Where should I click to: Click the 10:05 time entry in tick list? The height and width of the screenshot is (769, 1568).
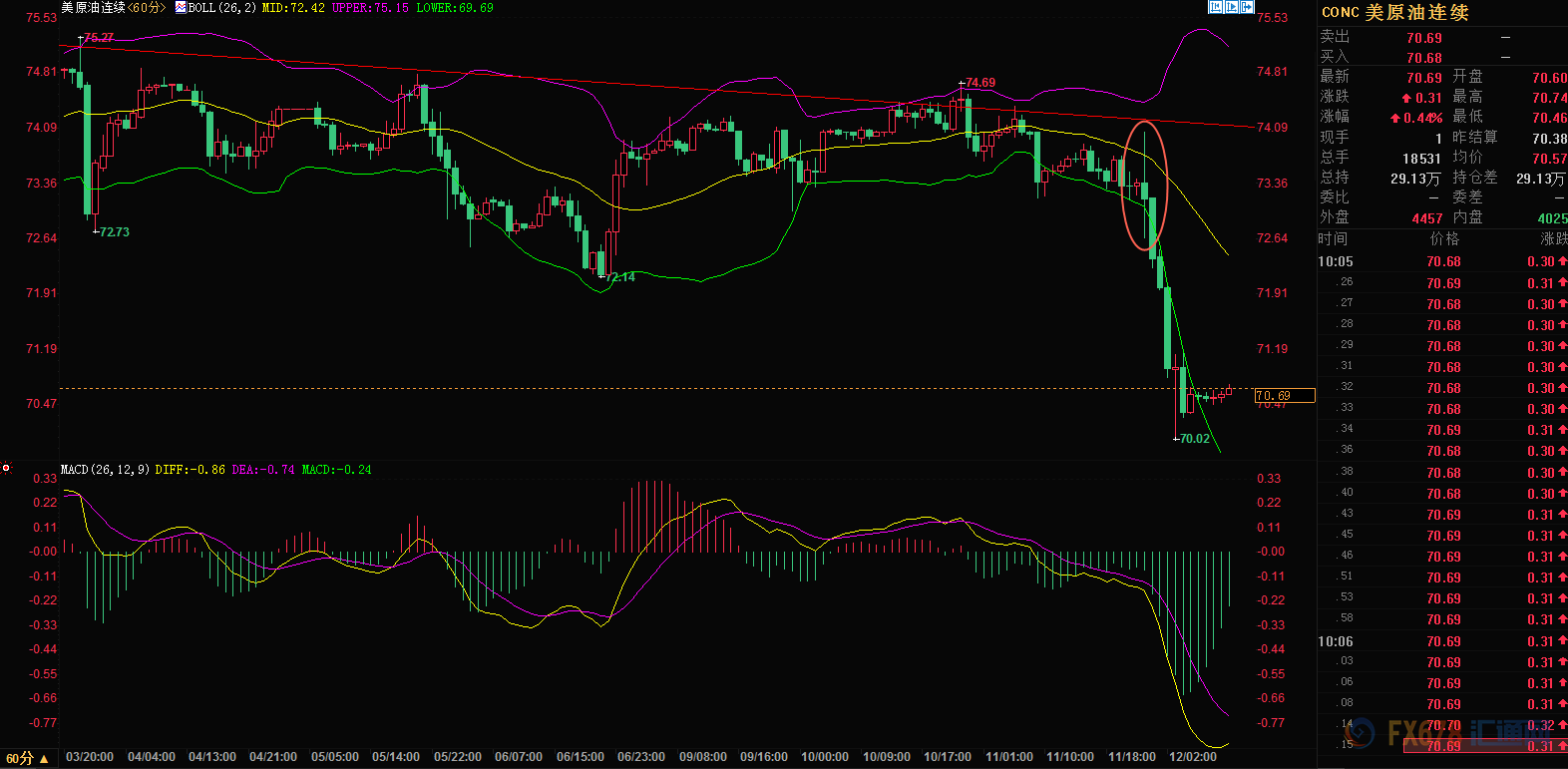click(x=1336, y=261)
